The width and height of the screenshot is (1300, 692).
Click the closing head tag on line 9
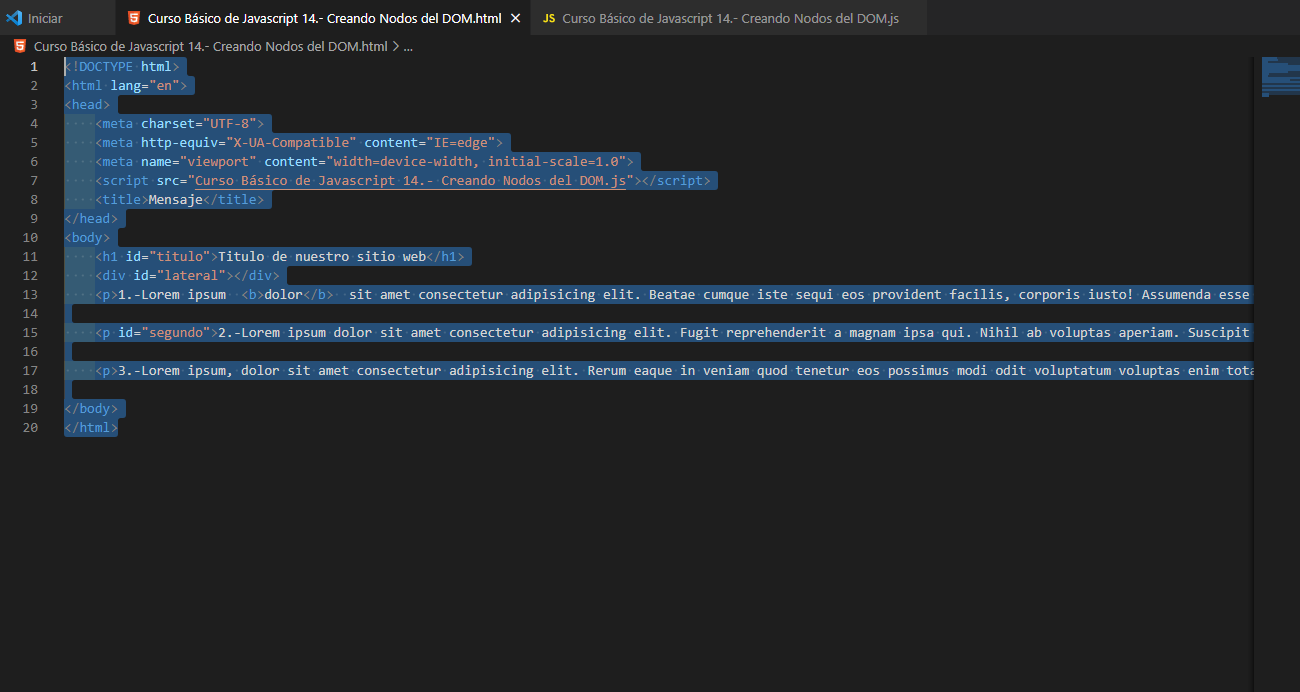[x=91, y=218]
